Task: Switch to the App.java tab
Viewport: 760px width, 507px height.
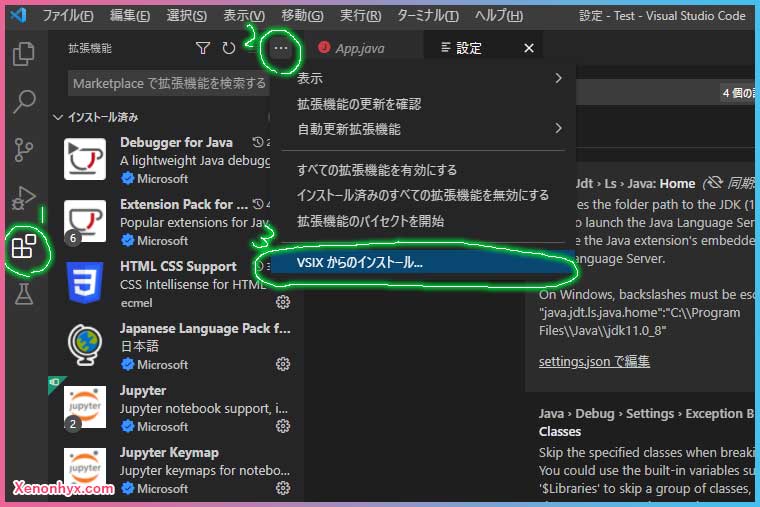Action: click(x=360, y=48)
